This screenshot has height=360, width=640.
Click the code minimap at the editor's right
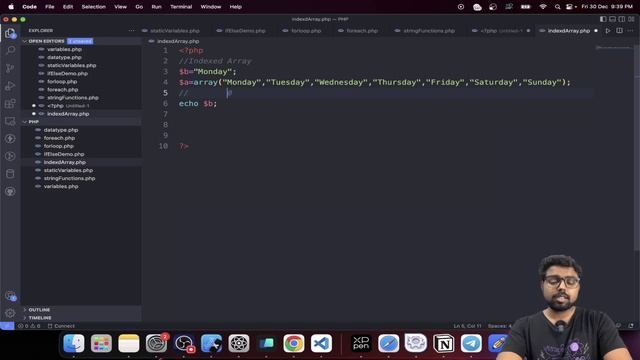[613, 48]
